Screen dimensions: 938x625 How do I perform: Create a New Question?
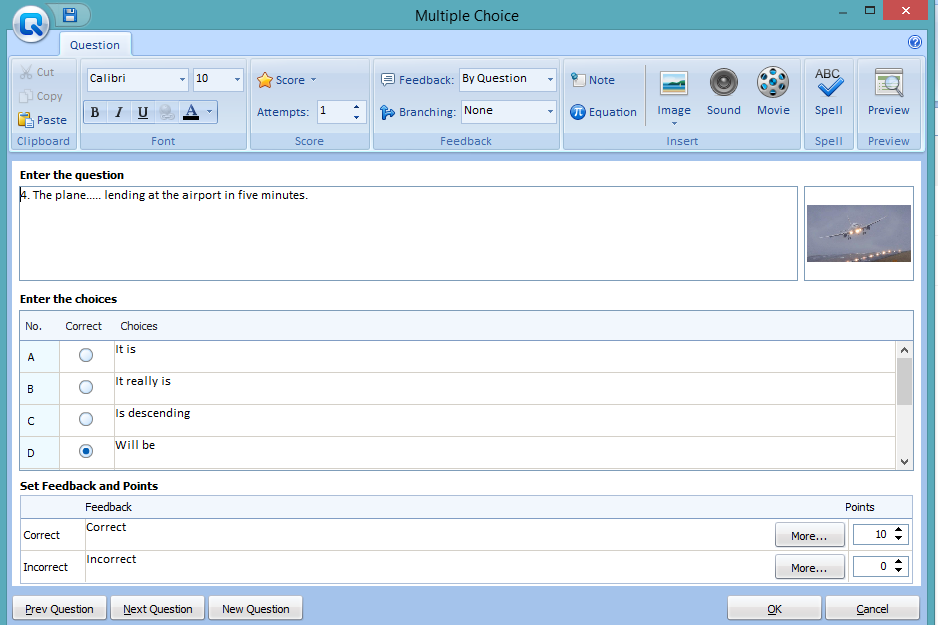pyautogui.click(x=255, y=609)
